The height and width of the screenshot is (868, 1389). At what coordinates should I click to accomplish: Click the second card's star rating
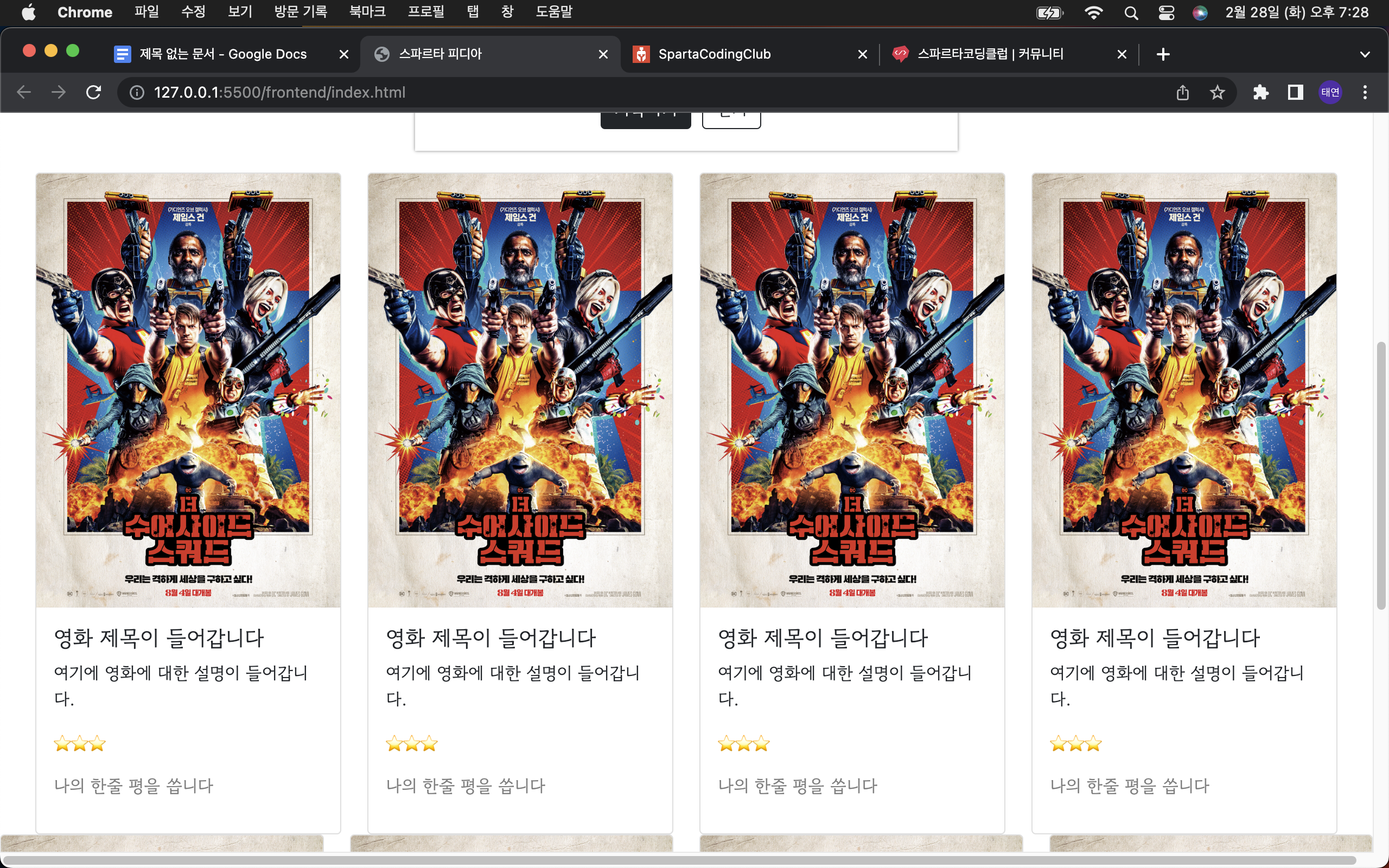[x=411, y=744]
